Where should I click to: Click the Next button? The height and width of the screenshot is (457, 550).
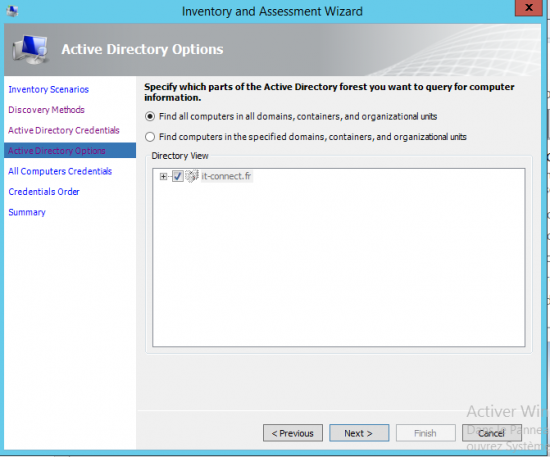tap(359, 433)
